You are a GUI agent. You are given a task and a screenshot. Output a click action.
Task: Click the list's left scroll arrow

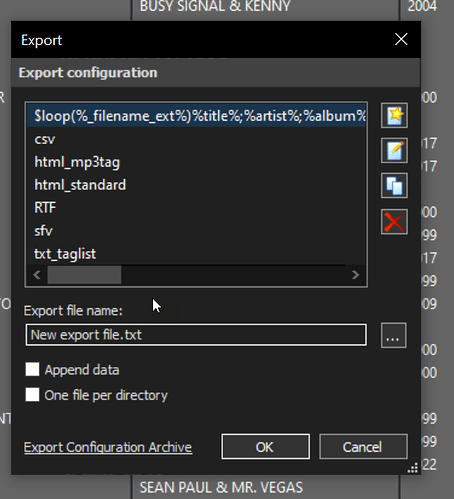37,275
